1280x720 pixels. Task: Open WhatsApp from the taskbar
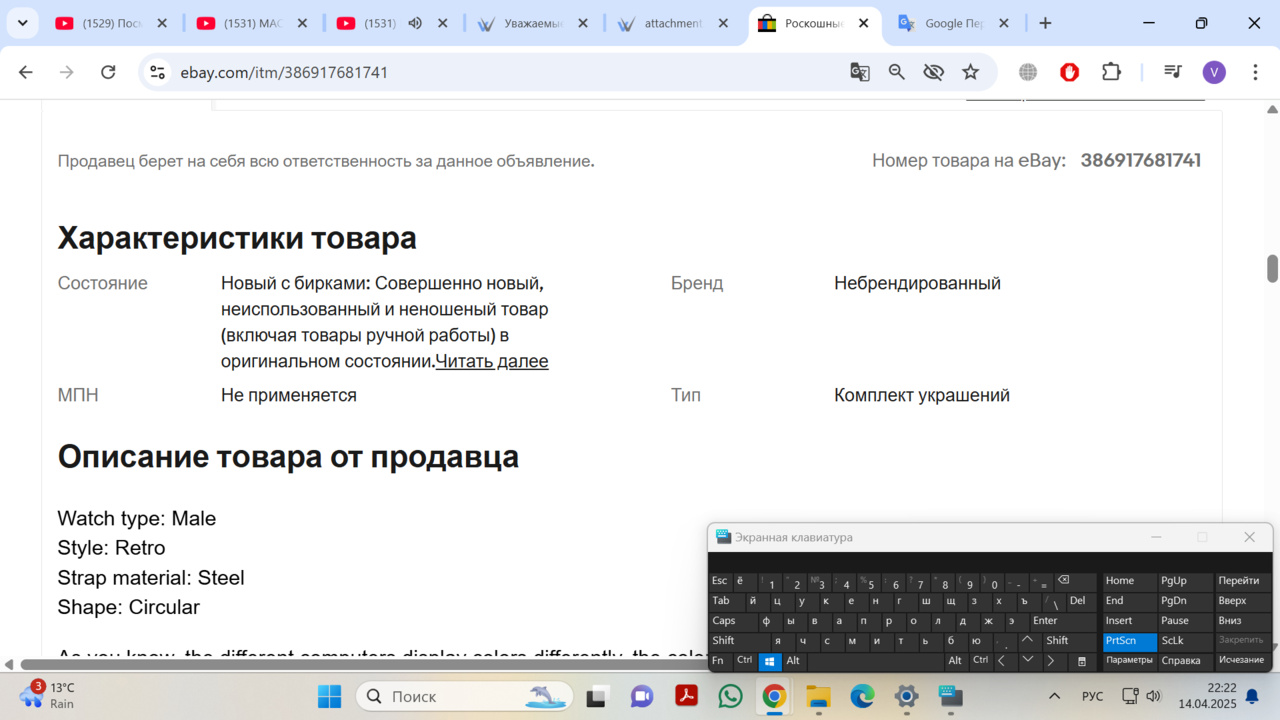coord(731,696)
